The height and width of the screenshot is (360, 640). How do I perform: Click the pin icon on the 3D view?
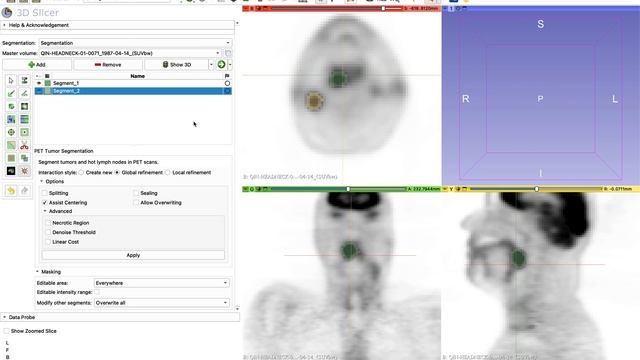click(445, 8)
